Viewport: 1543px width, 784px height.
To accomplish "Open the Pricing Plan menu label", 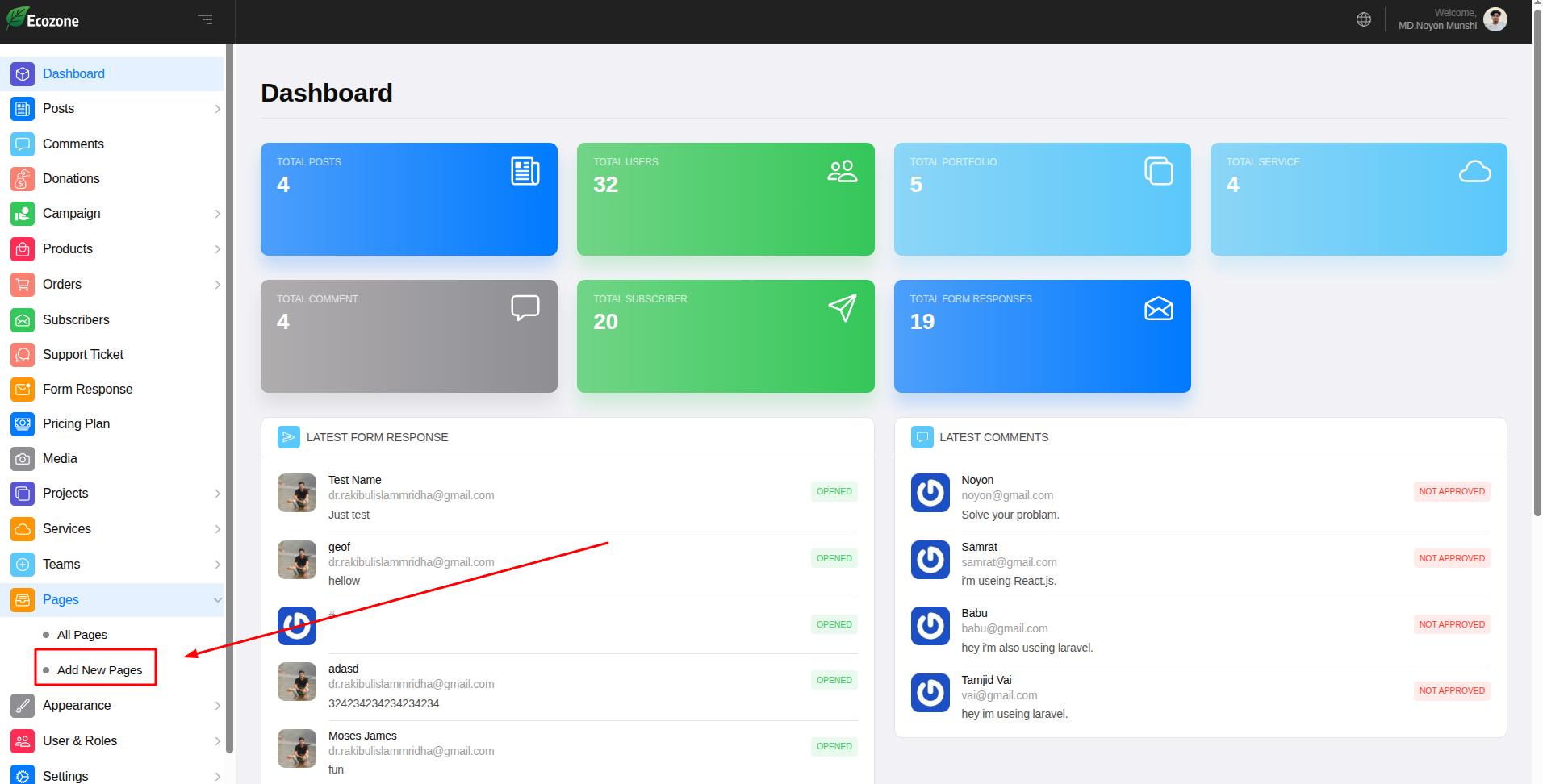I will tap(77, 424).
